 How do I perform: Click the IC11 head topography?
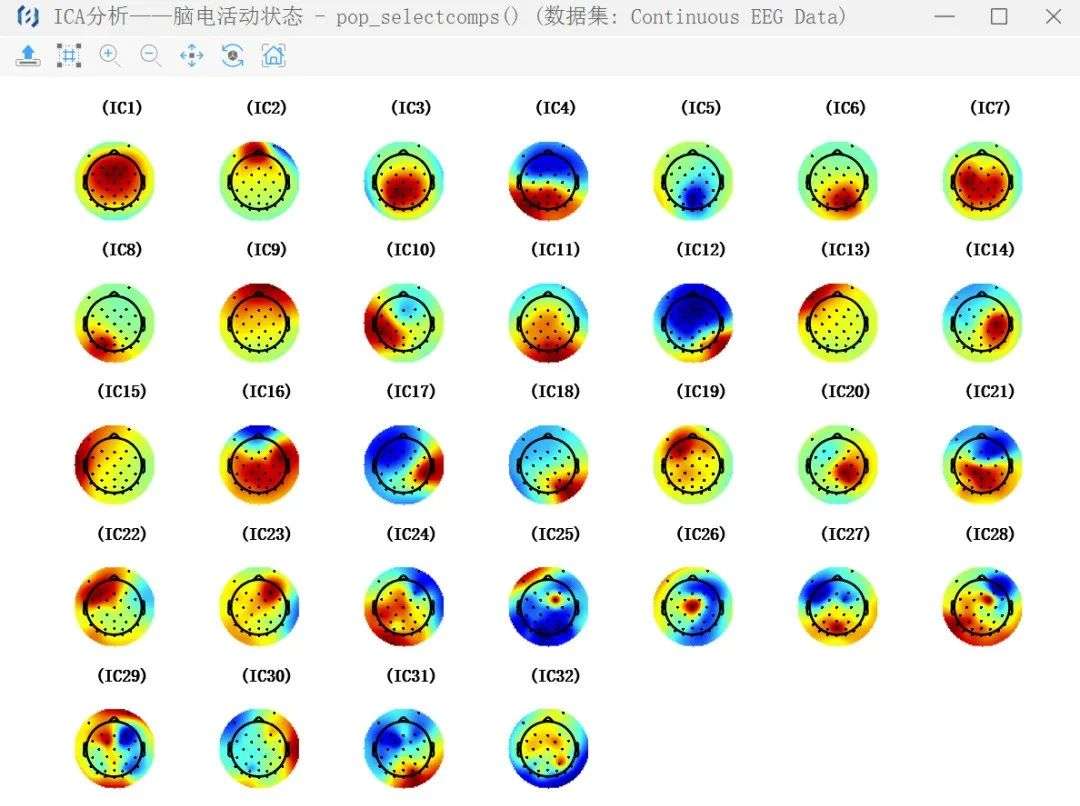click(x=548, y=323)
